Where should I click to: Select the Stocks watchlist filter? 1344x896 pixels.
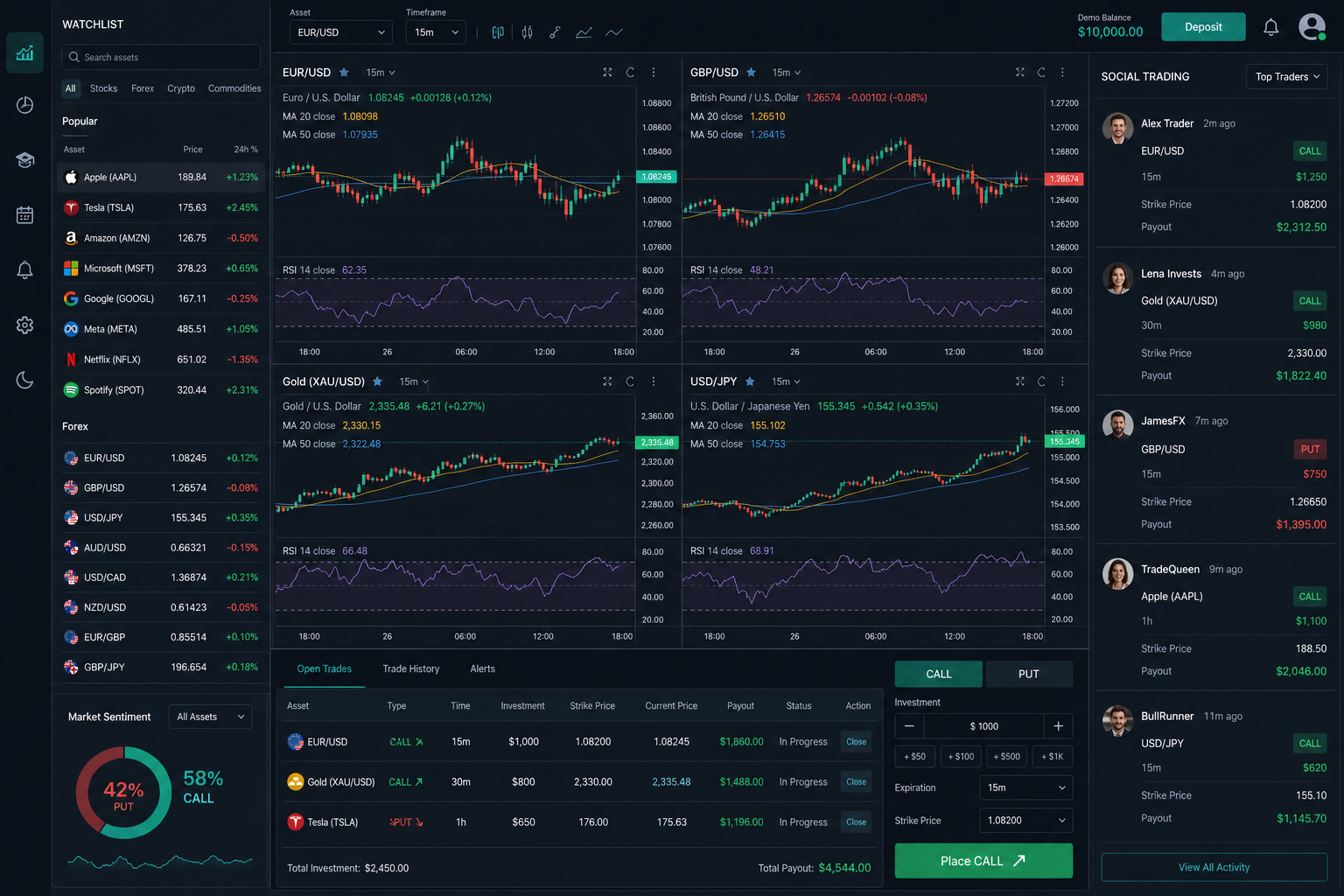[x=103, y=88]
